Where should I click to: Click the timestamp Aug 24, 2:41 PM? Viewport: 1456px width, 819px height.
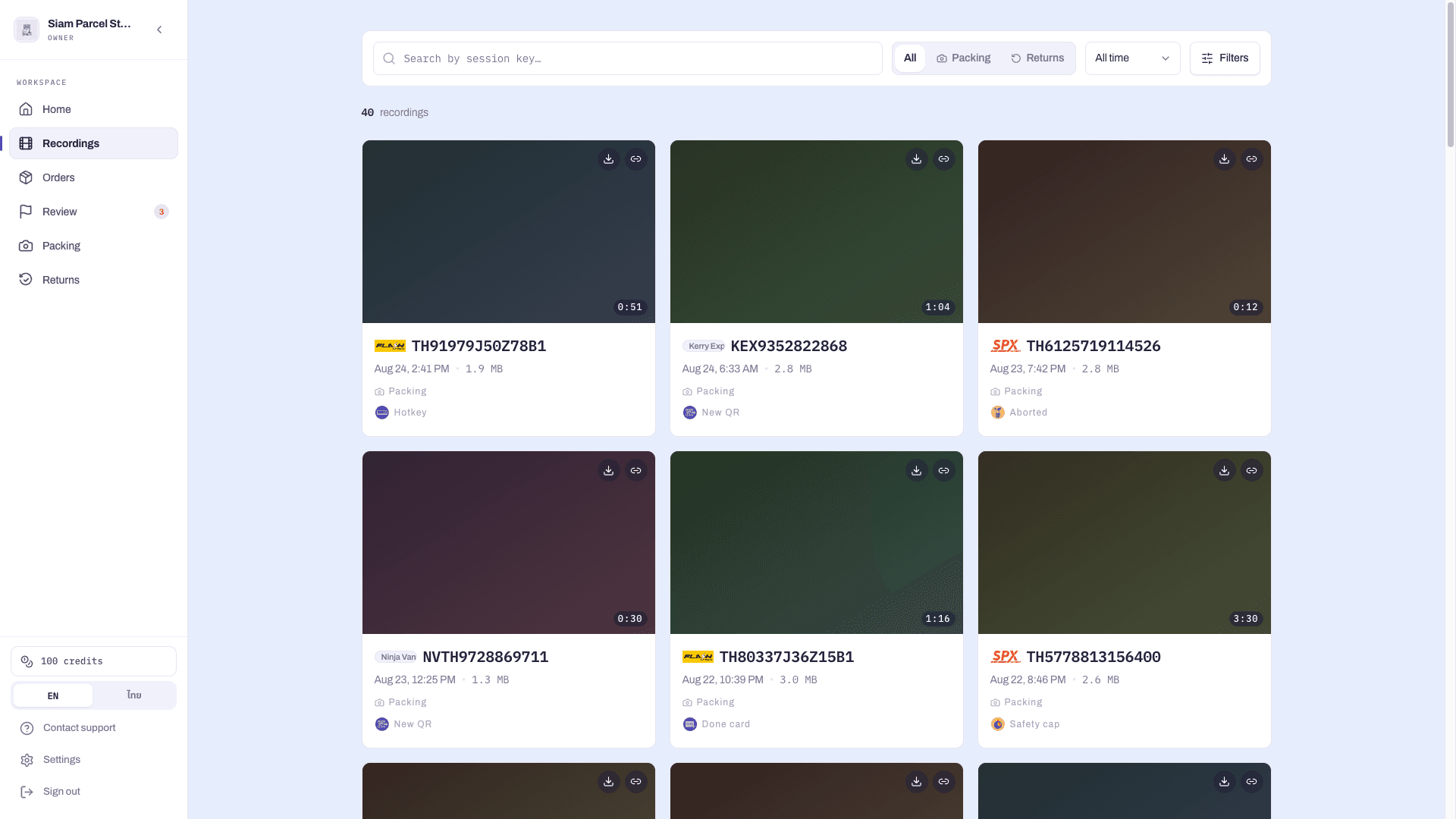click(412, 369)
